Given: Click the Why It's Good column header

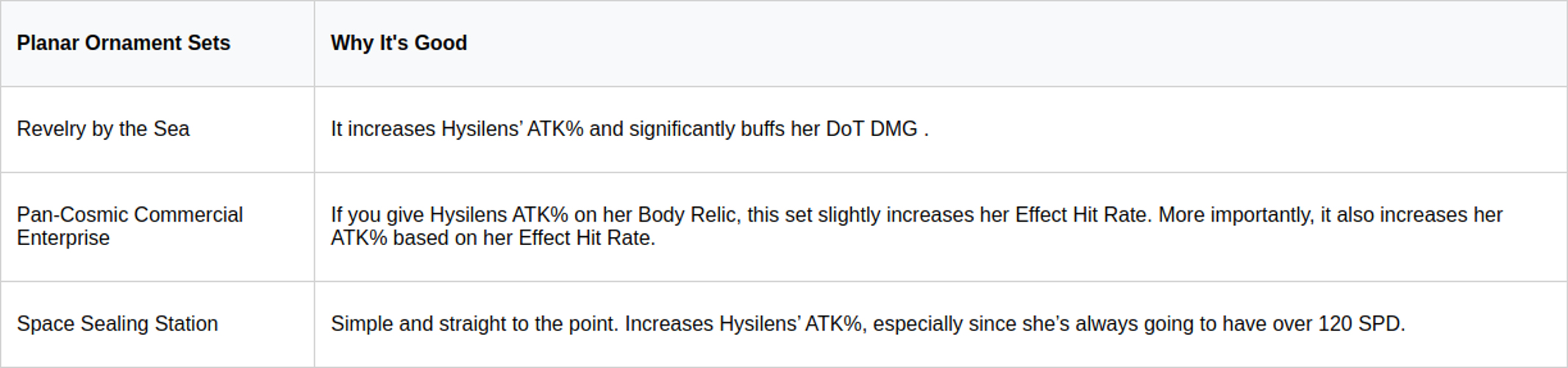Looking at the screenshot, I should click(399, 43).
